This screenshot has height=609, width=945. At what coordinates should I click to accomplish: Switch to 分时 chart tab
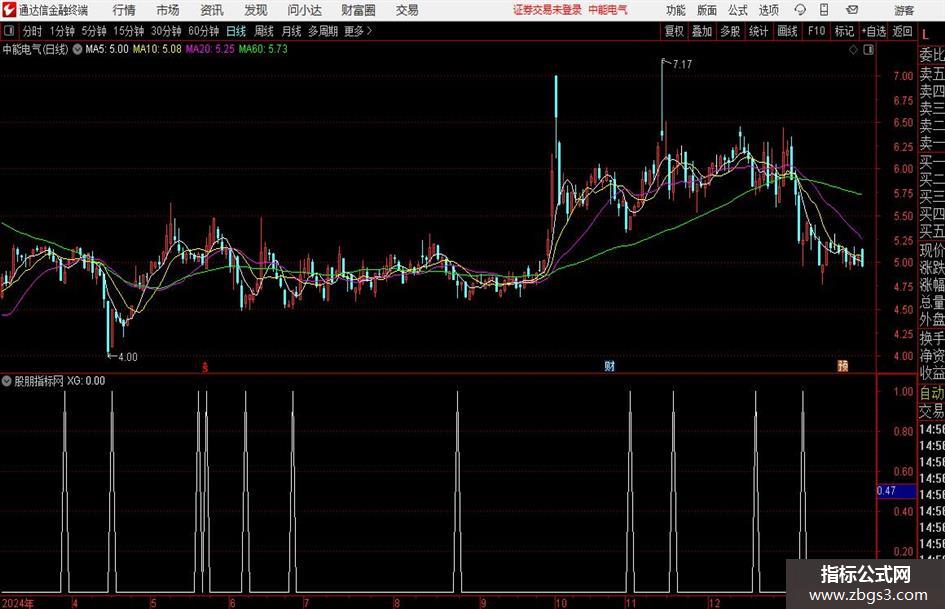pyautogui.click(x=32, y=31)
